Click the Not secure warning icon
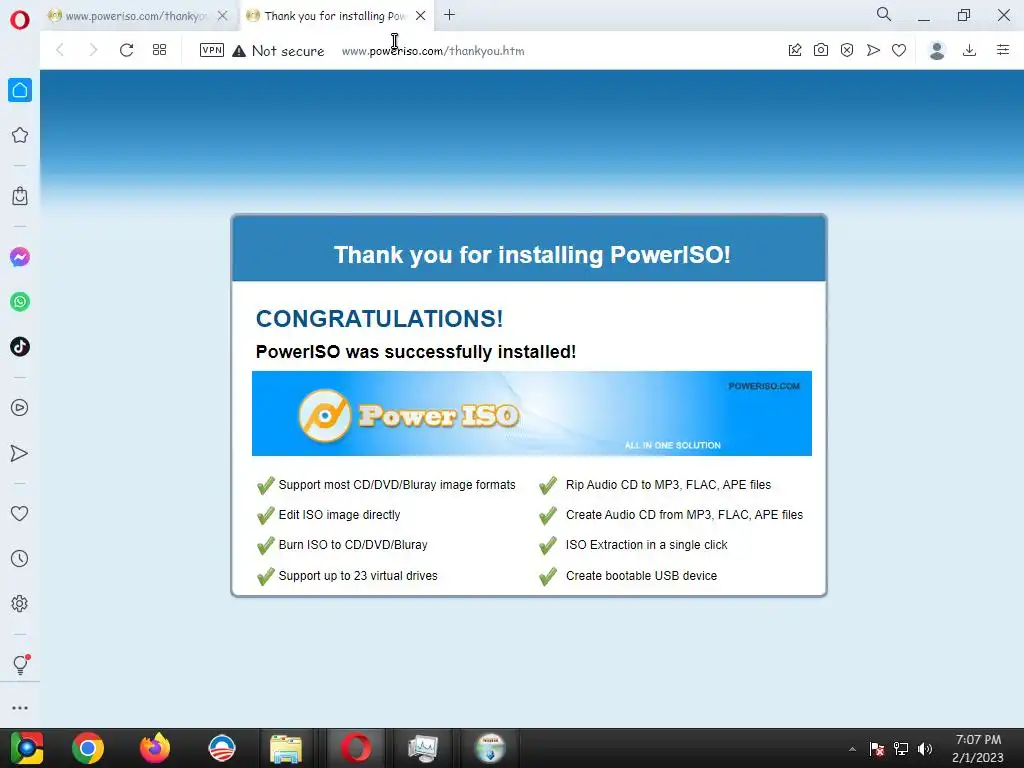Viewport: 1024px width, 768px height. 239,51
